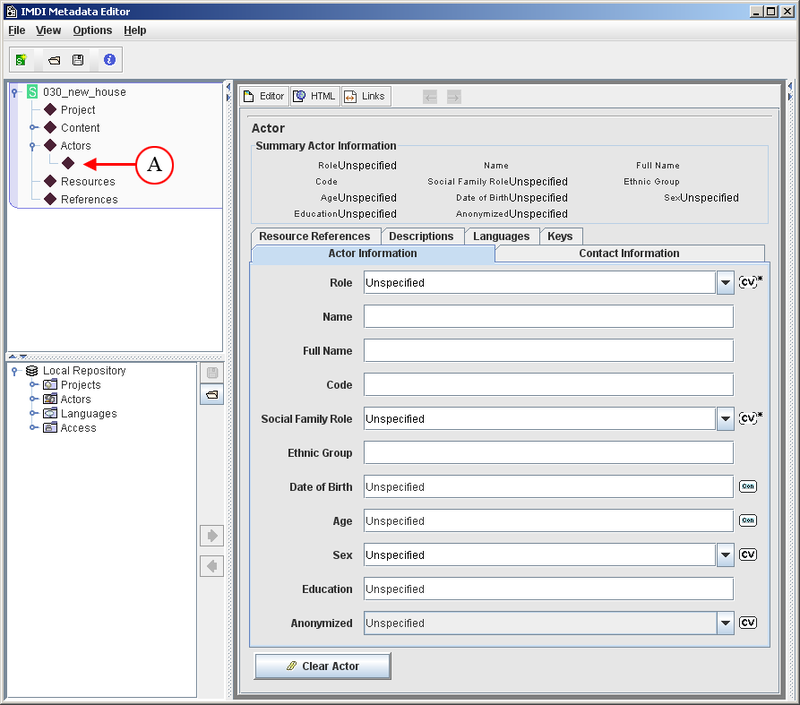Click the right arrow transfer button
The image size is (800, 705).
point(212,536)
